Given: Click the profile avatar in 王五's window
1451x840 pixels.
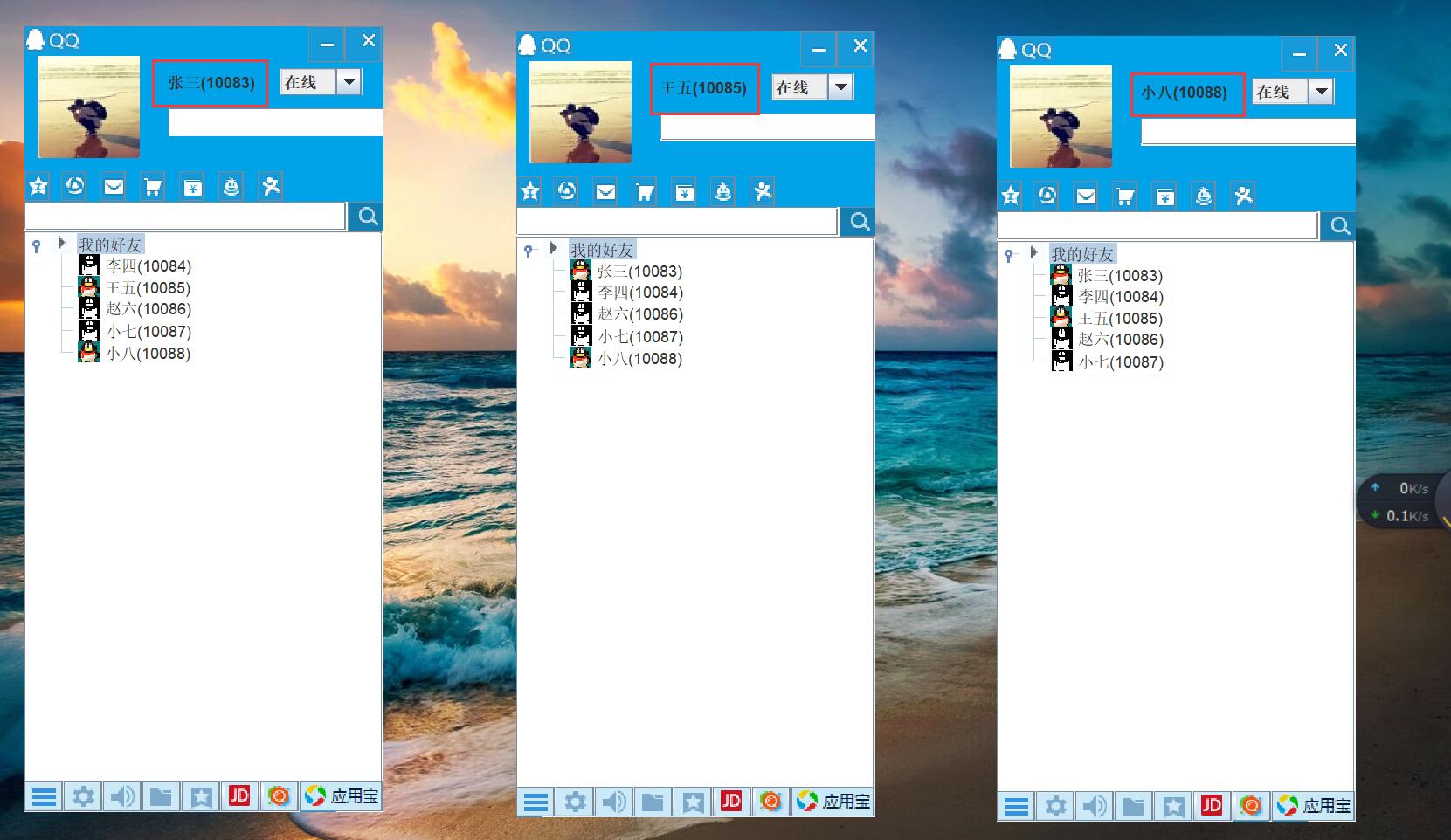Looking at the screenshot, I should click(x=580, y=112).
